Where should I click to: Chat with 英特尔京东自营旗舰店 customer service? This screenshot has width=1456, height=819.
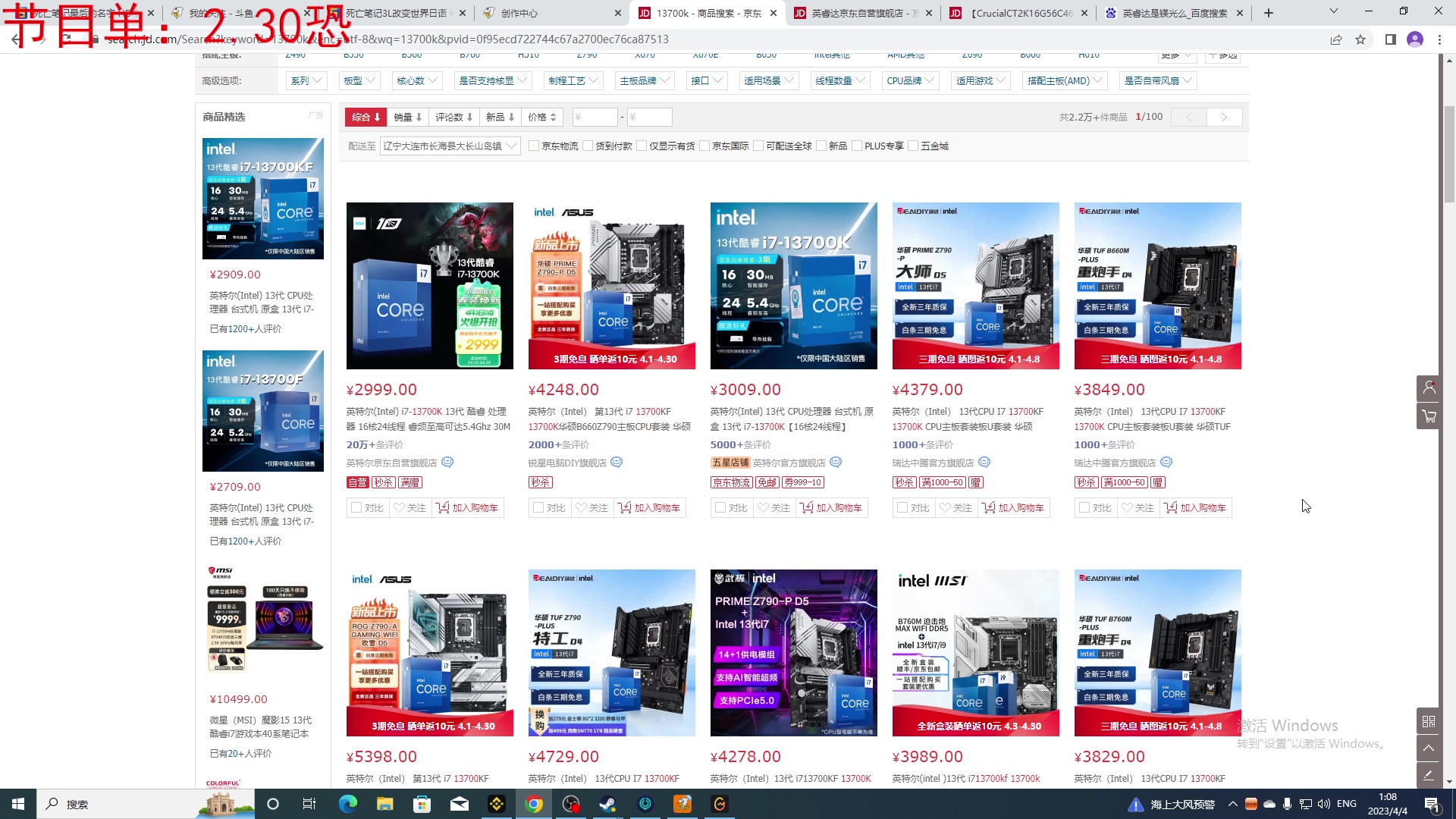click(447, 463)
